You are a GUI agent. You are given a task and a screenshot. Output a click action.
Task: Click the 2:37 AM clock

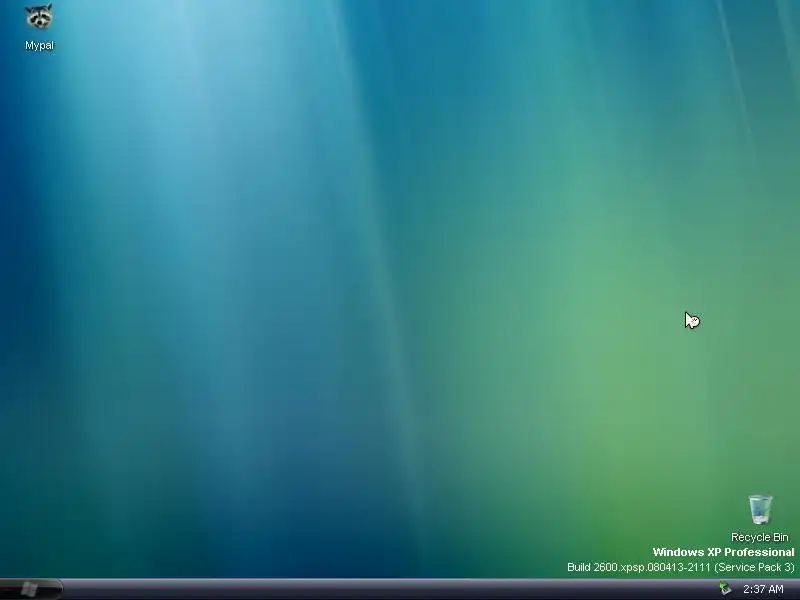click(763, 589)
